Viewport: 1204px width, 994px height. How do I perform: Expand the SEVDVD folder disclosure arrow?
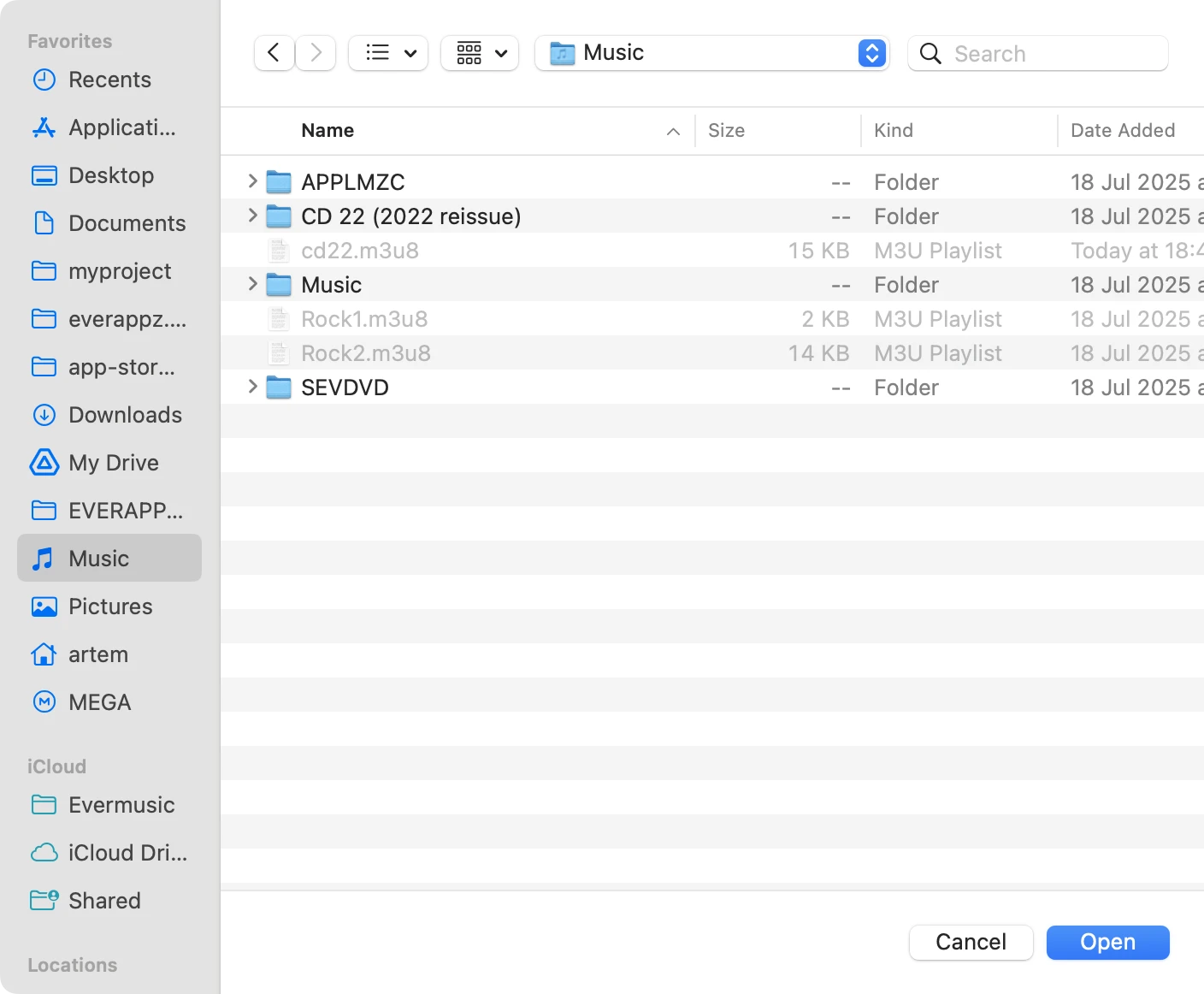(x=252, y=387)
